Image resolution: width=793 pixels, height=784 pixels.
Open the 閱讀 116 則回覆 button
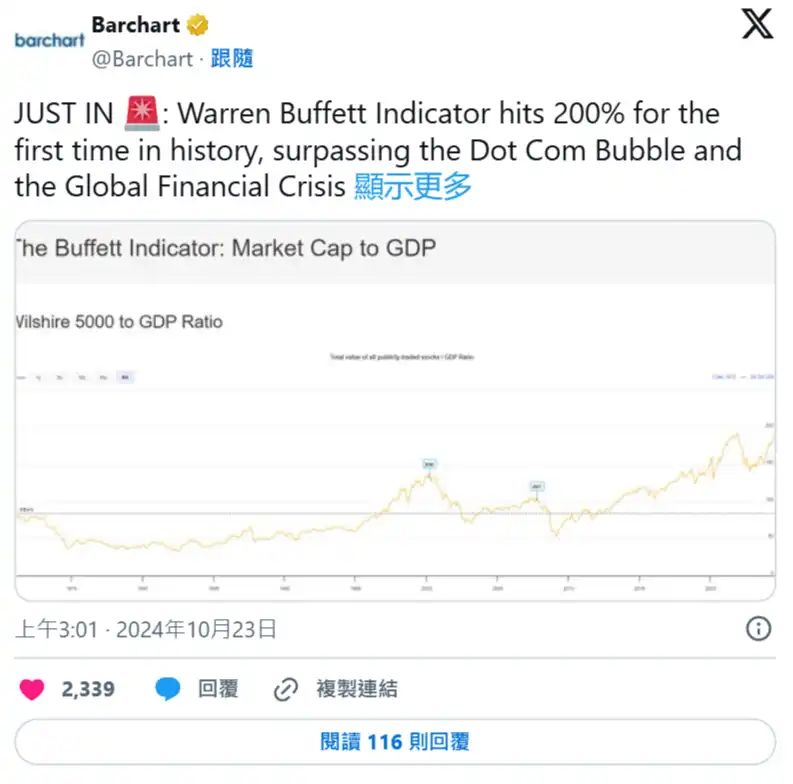[395, 742]
